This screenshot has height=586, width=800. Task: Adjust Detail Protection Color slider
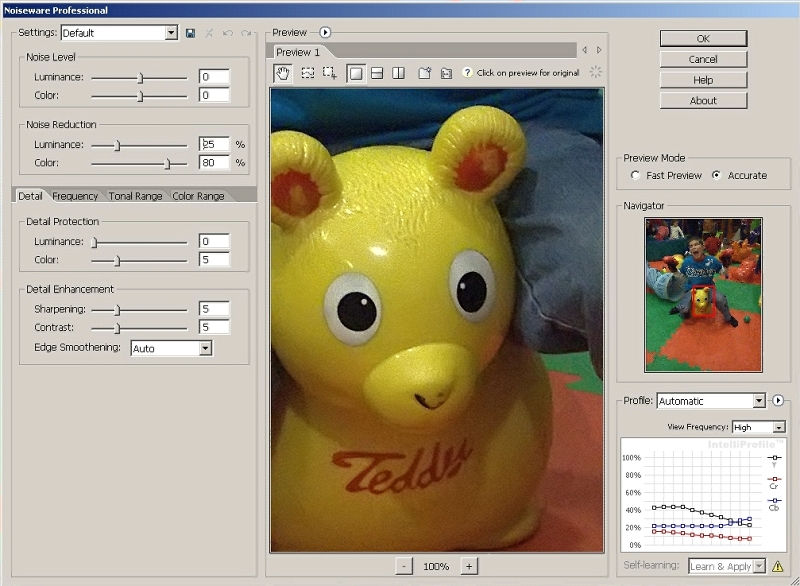(x=117, y=261)
